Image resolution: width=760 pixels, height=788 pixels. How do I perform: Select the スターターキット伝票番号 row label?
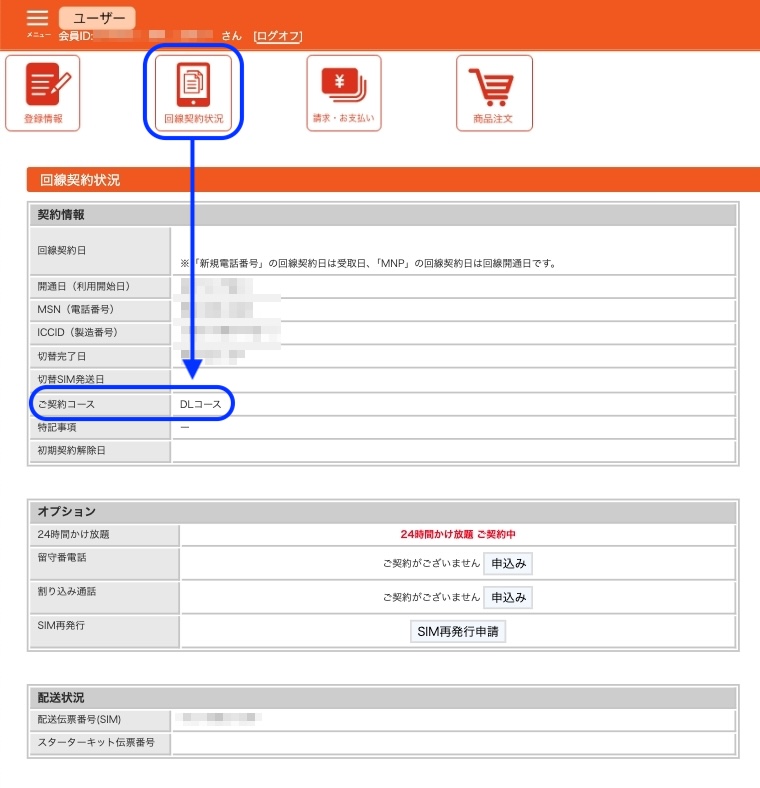[x=96, y=743]
